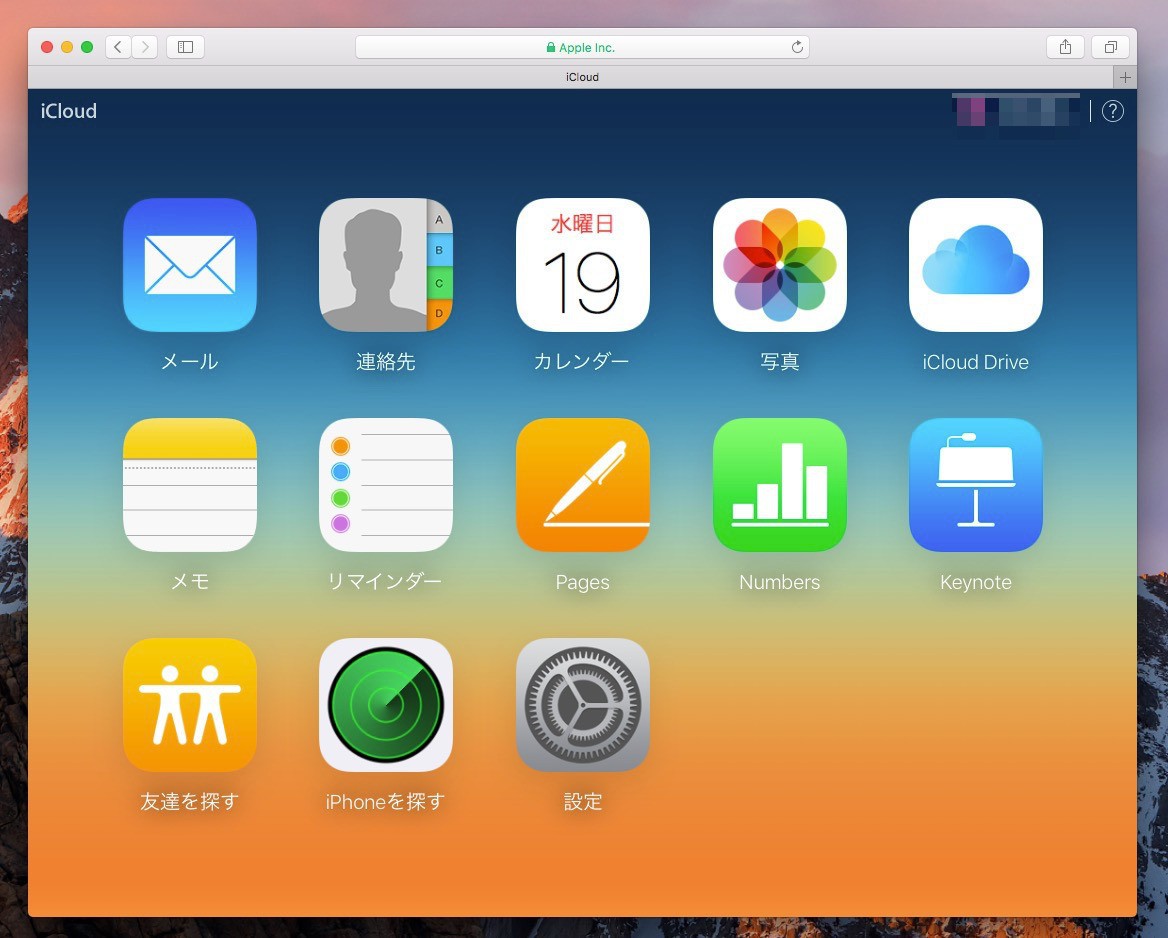Show all tabs overview button
The width and height of the screenshot is (1168, 938).
(x=1110, y=47)
